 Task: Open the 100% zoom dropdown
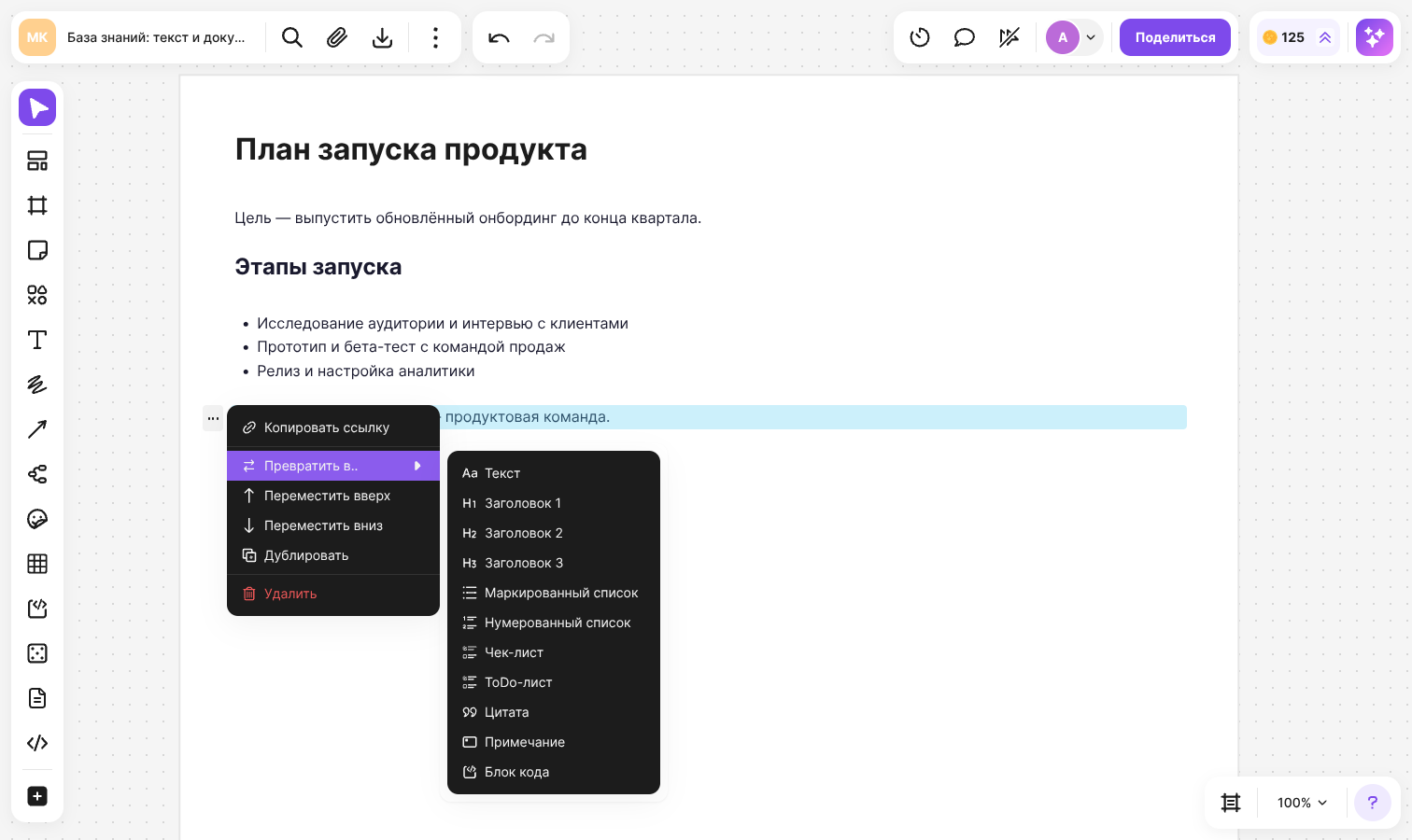click(x=1302, y=803)
